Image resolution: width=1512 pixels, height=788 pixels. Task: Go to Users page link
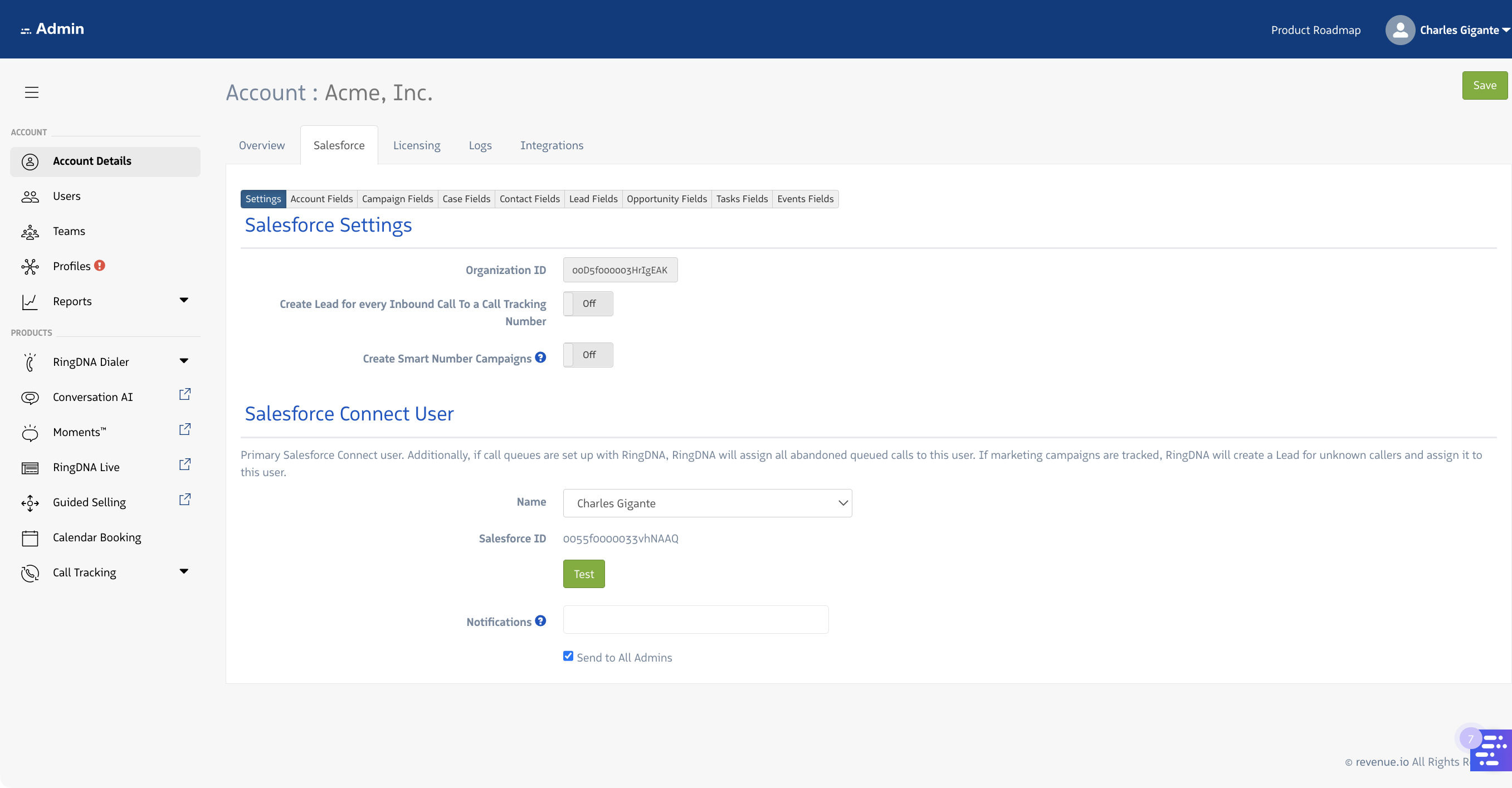pyautogui.click(x=67, y=196)
